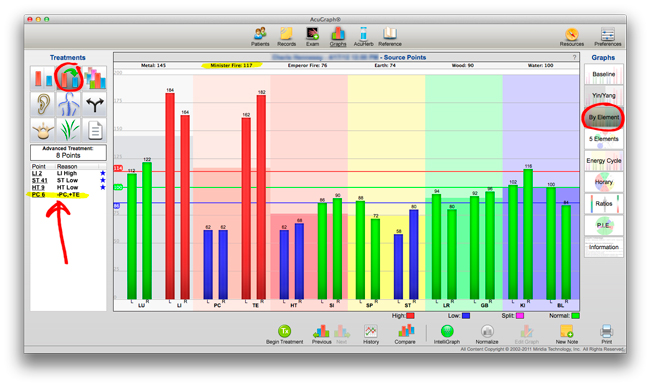
Task: Switch to the Yin/Yang graph
Action: [x=604, y=95]
